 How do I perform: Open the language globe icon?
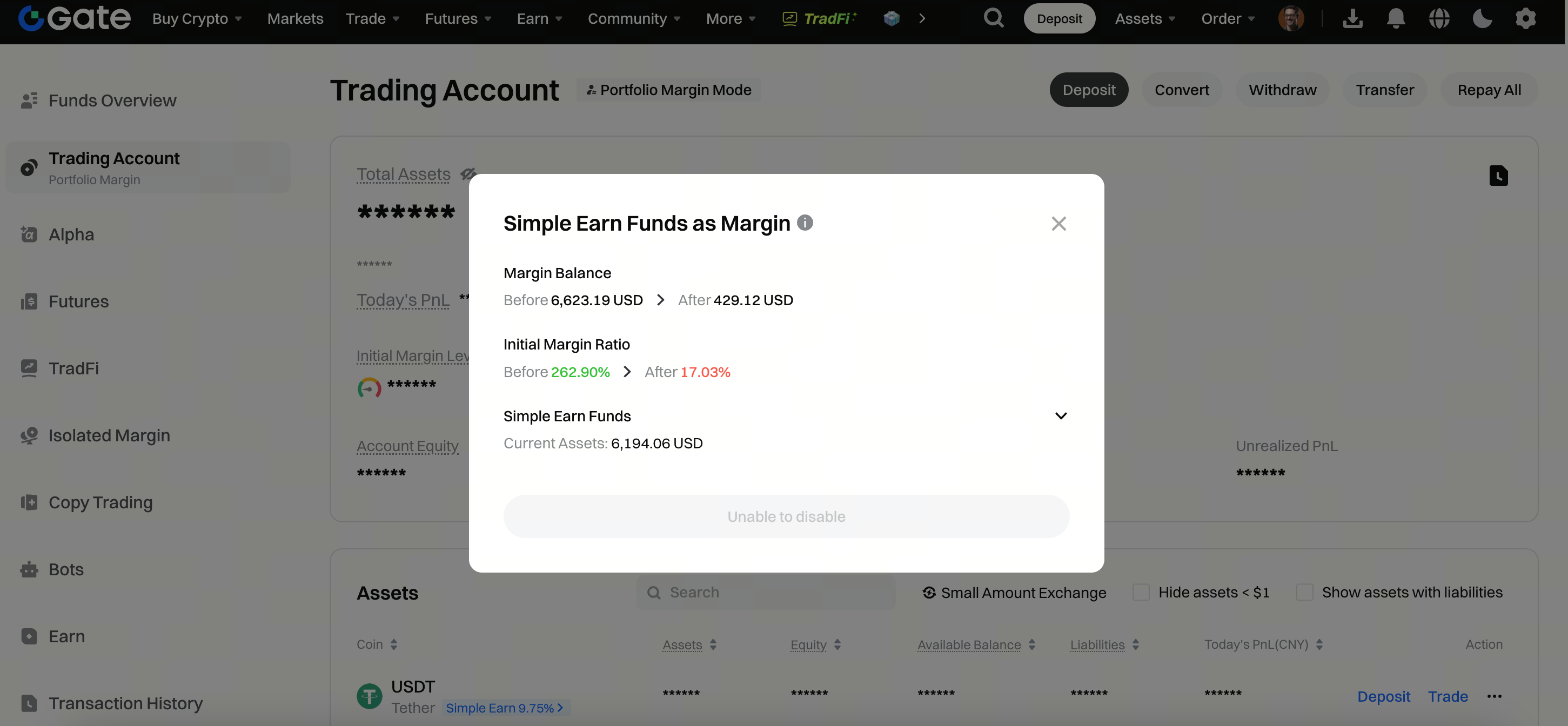pyautogui.click(x=1439, y=19)
